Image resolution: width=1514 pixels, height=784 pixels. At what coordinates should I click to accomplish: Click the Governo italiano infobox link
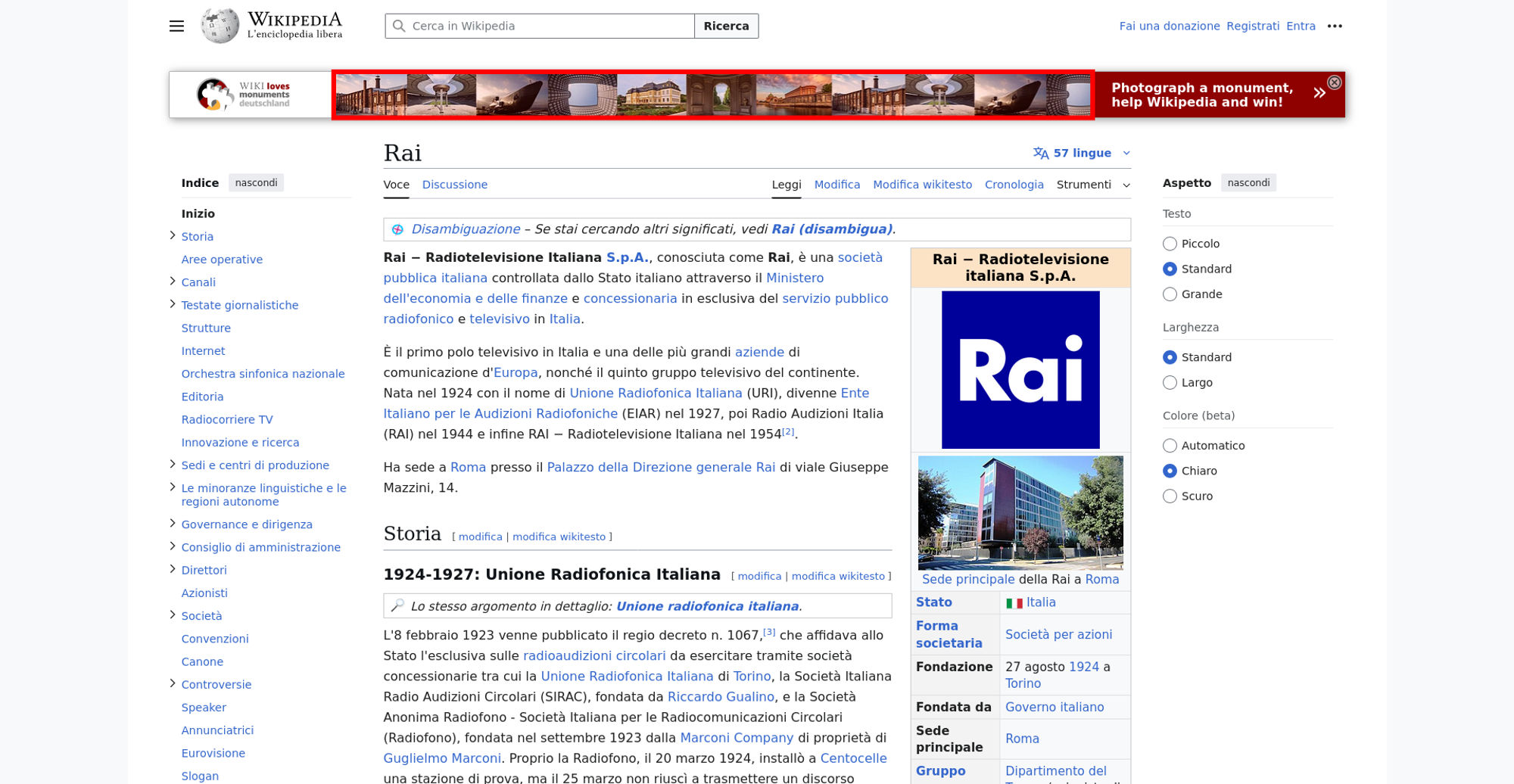pos(1055,707)
